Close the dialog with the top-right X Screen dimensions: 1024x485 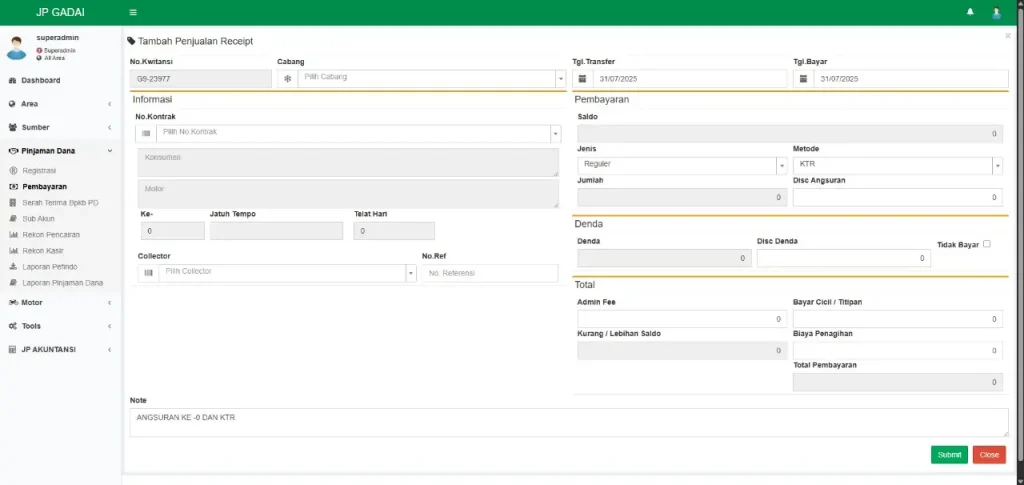click(1008, 36)
